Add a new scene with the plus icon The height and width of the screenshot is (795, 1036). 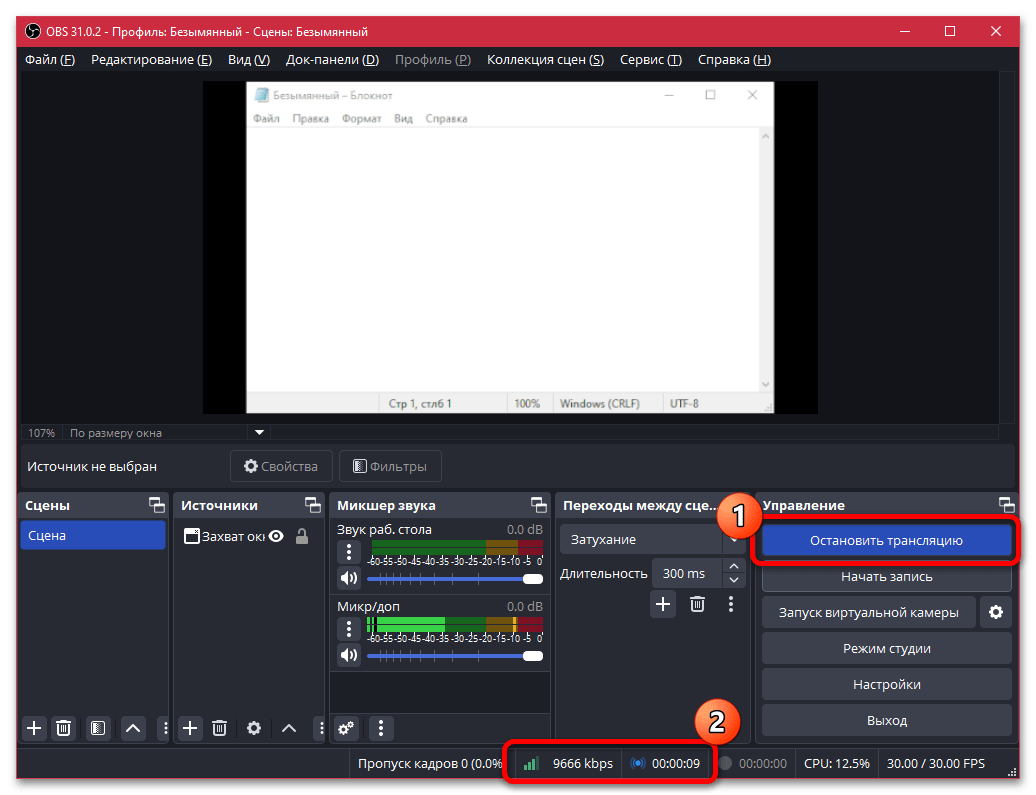point(34,728)
